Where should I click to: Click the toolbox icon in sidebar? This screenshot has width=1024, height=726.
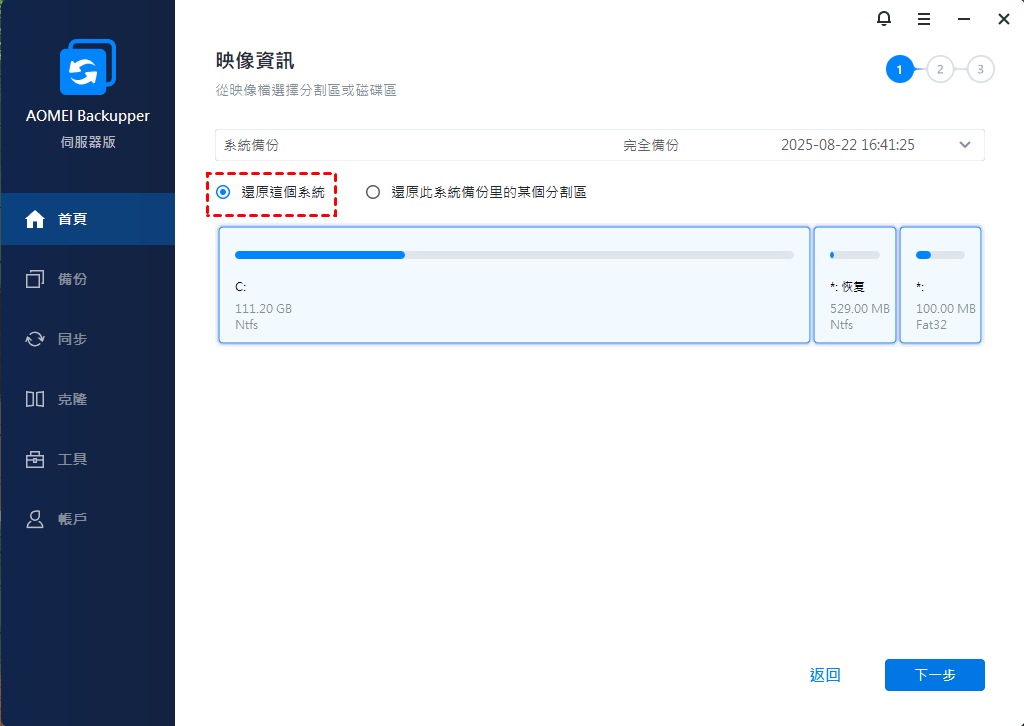(x=35, y=459)
